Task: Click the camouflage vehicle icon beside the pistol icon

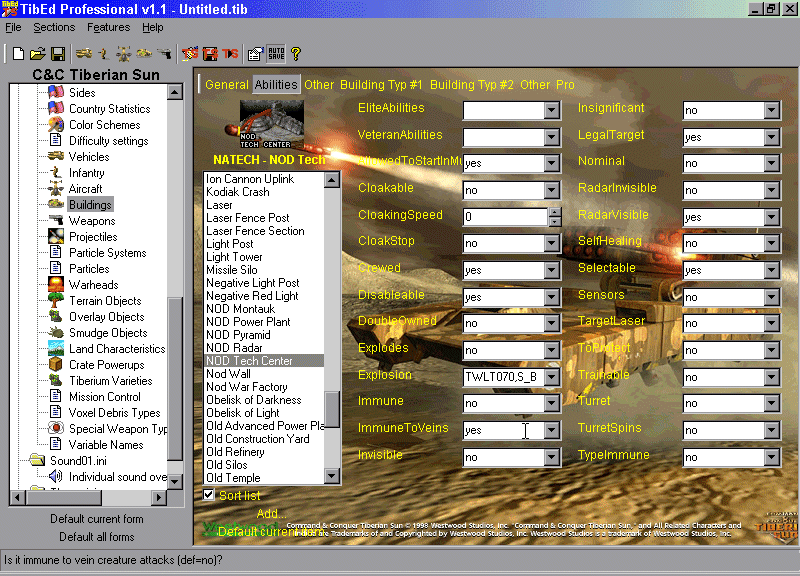Action: click(144, 54)
